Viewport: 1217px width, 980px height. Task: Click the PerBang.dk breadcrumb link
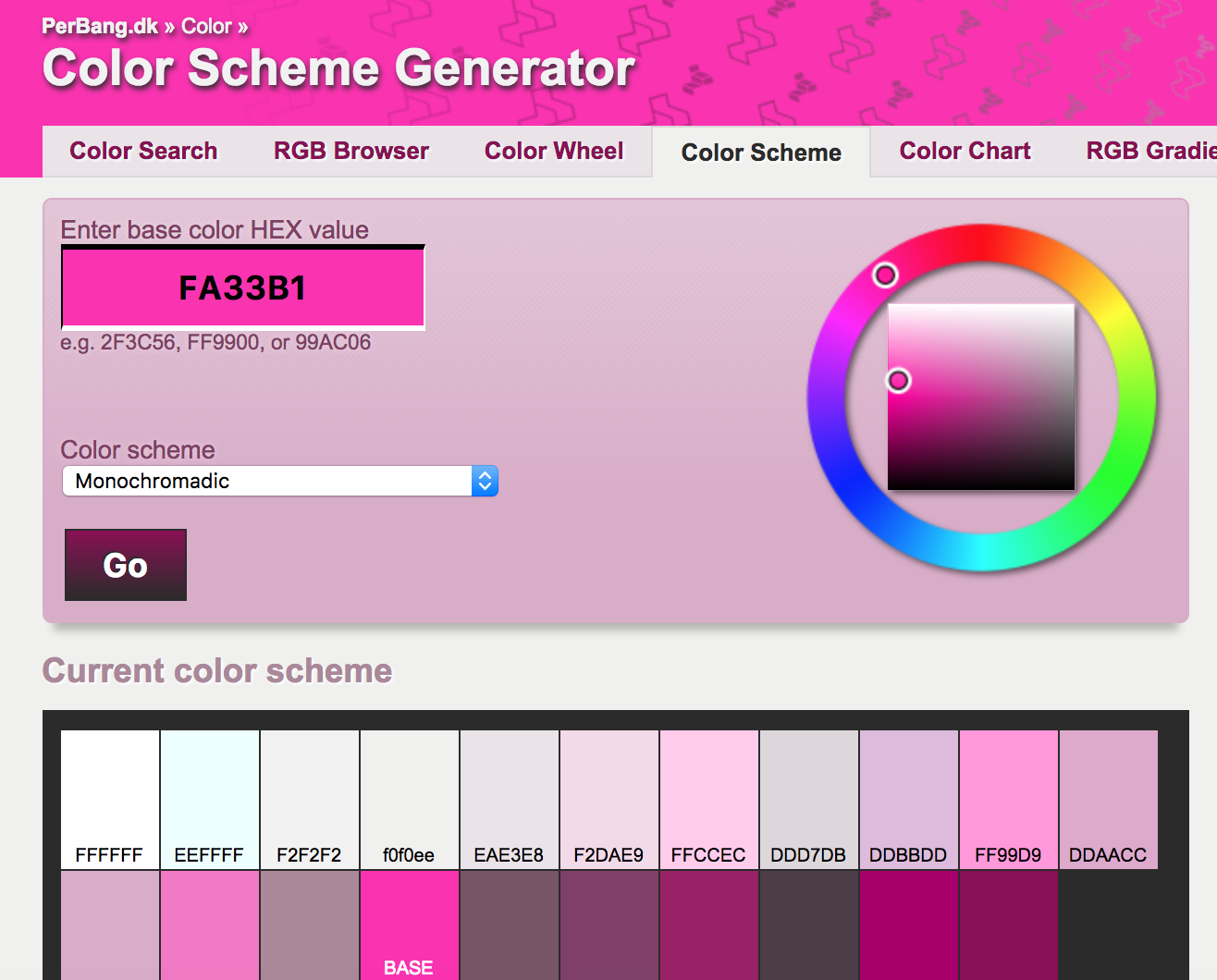click(100, 26)
